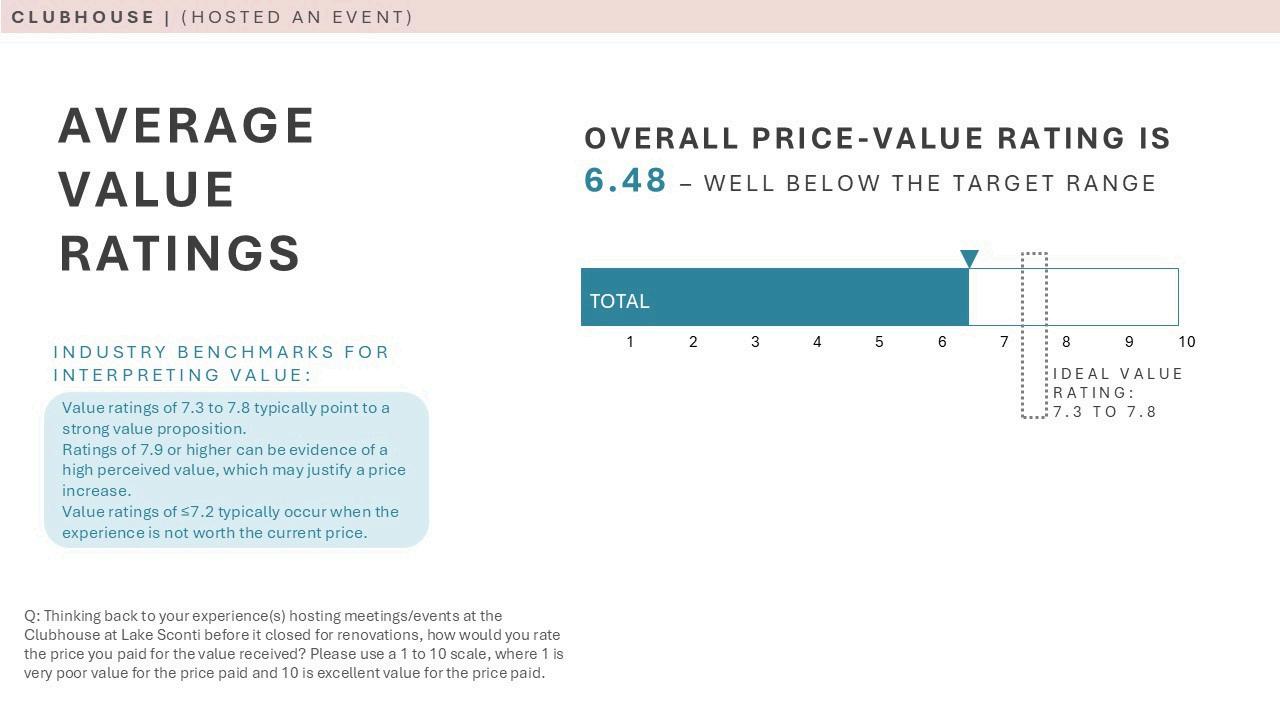Click the number 7 on the scale
This screenshot has height=720, width=1280.
[1004, 342]
